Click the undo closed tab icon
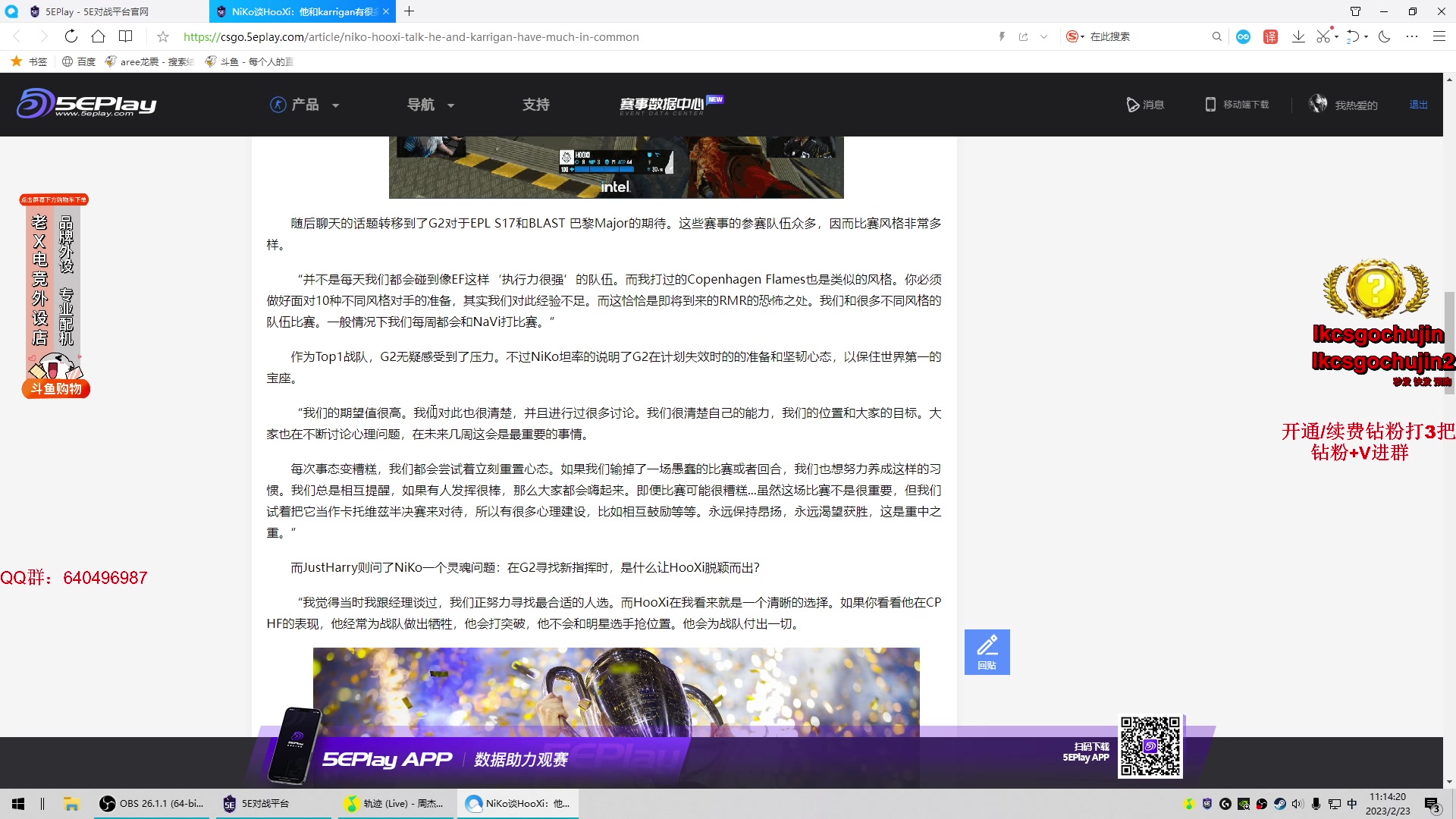The height and width of the screenshot is (819, 1456). pos(1353,36)
